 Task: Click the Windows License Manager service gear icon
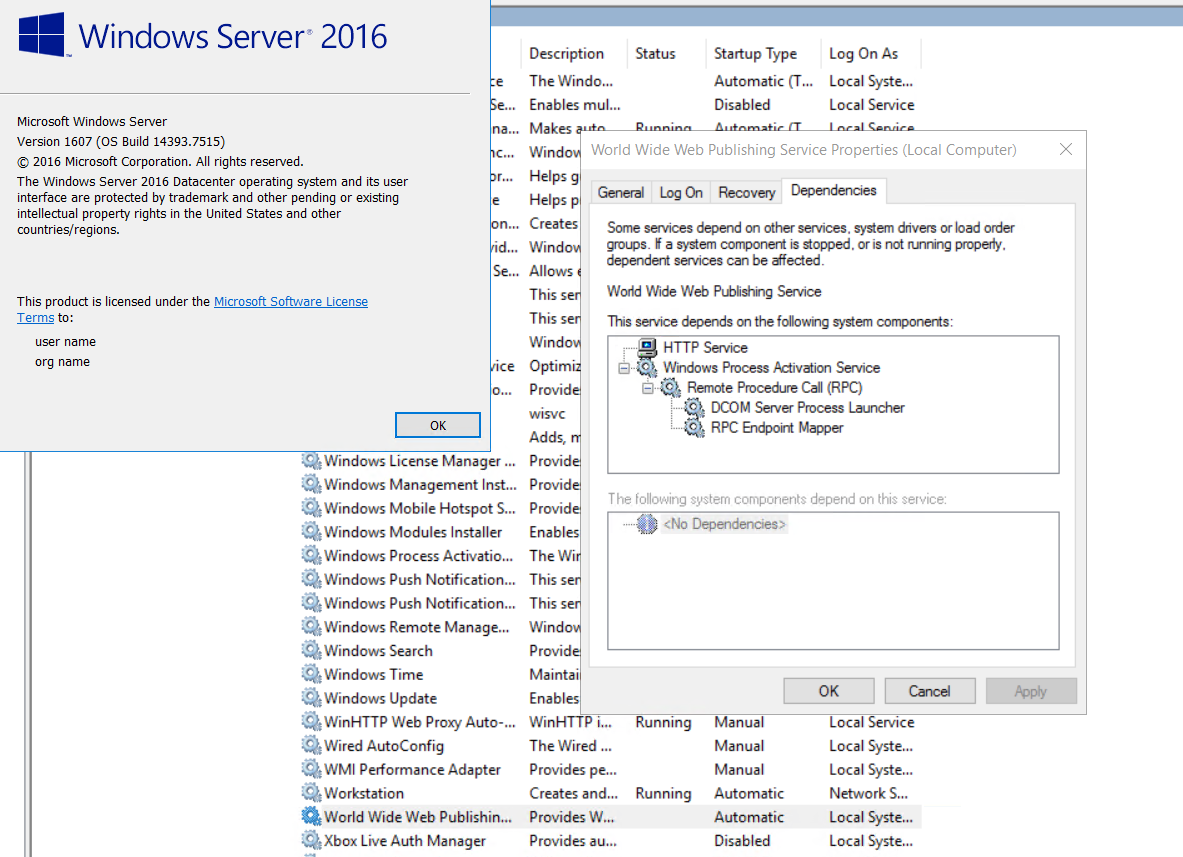coord(311,460)
